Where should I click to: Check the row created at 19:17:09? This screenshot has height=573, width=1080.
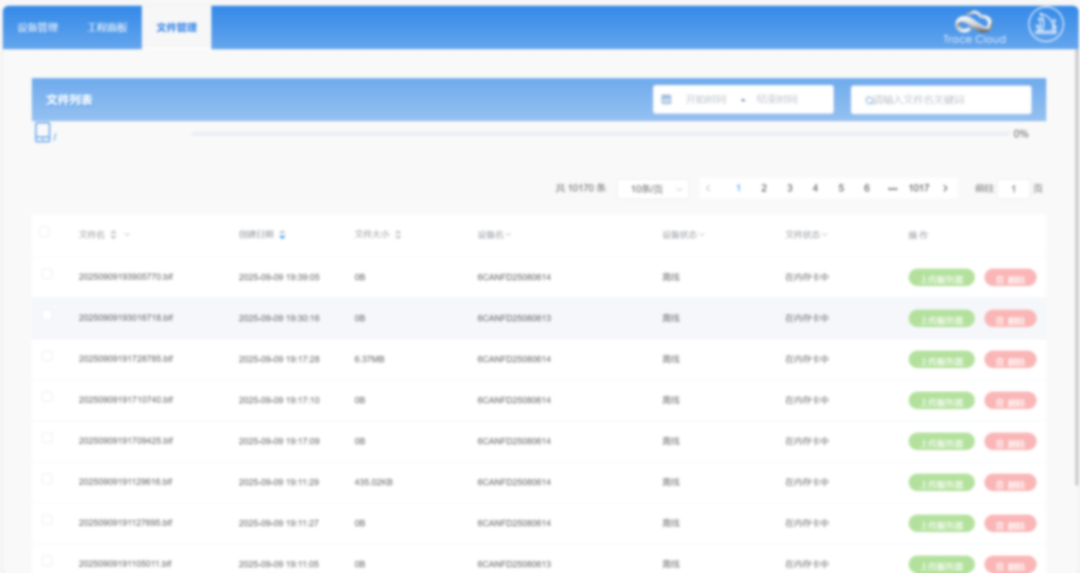pos(47,438)
